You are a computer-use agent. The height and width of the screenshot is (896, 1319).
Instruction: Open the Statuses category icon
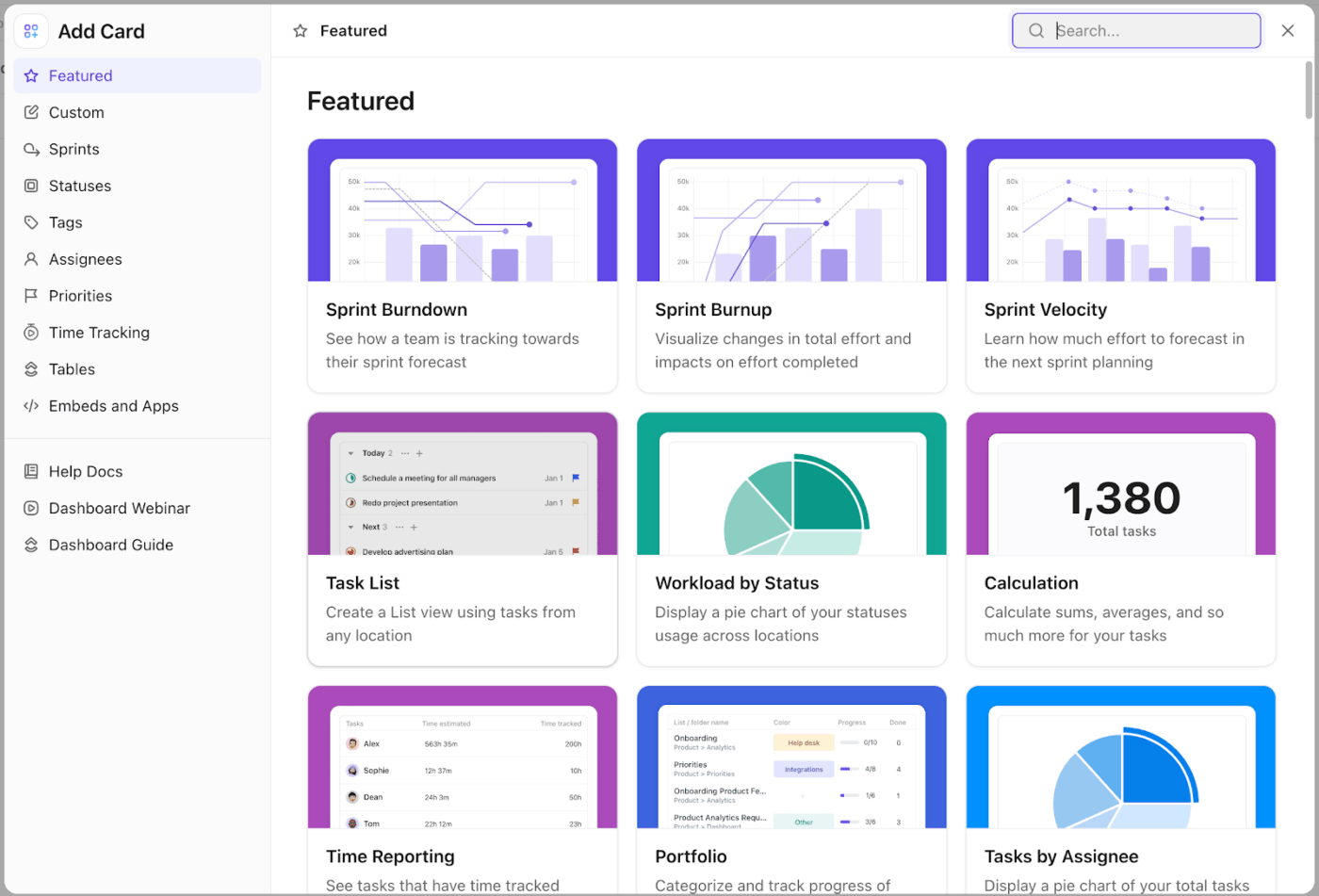click(30, 186)
